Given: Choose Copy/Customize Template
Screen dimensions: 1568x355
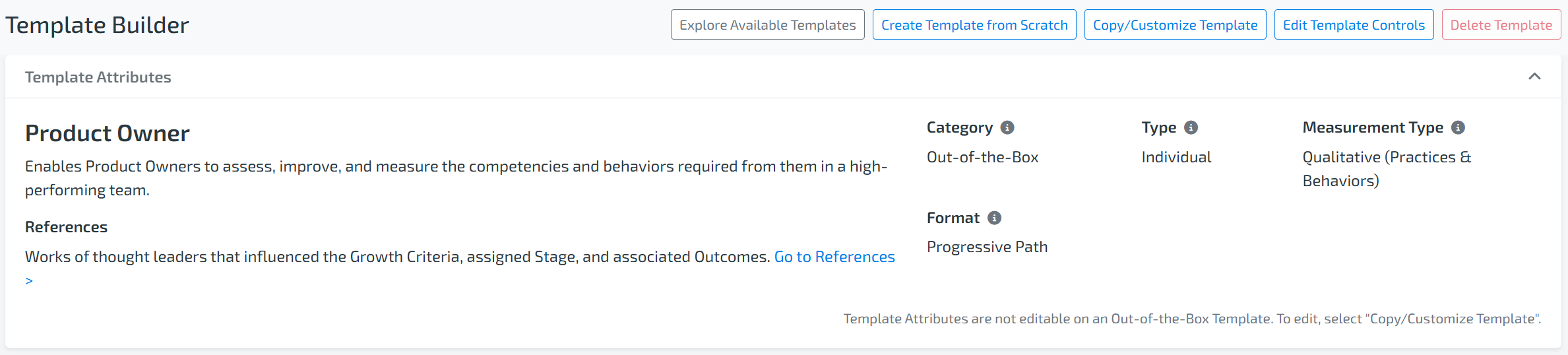Looking at the screenshot, I should point(1175,24).
